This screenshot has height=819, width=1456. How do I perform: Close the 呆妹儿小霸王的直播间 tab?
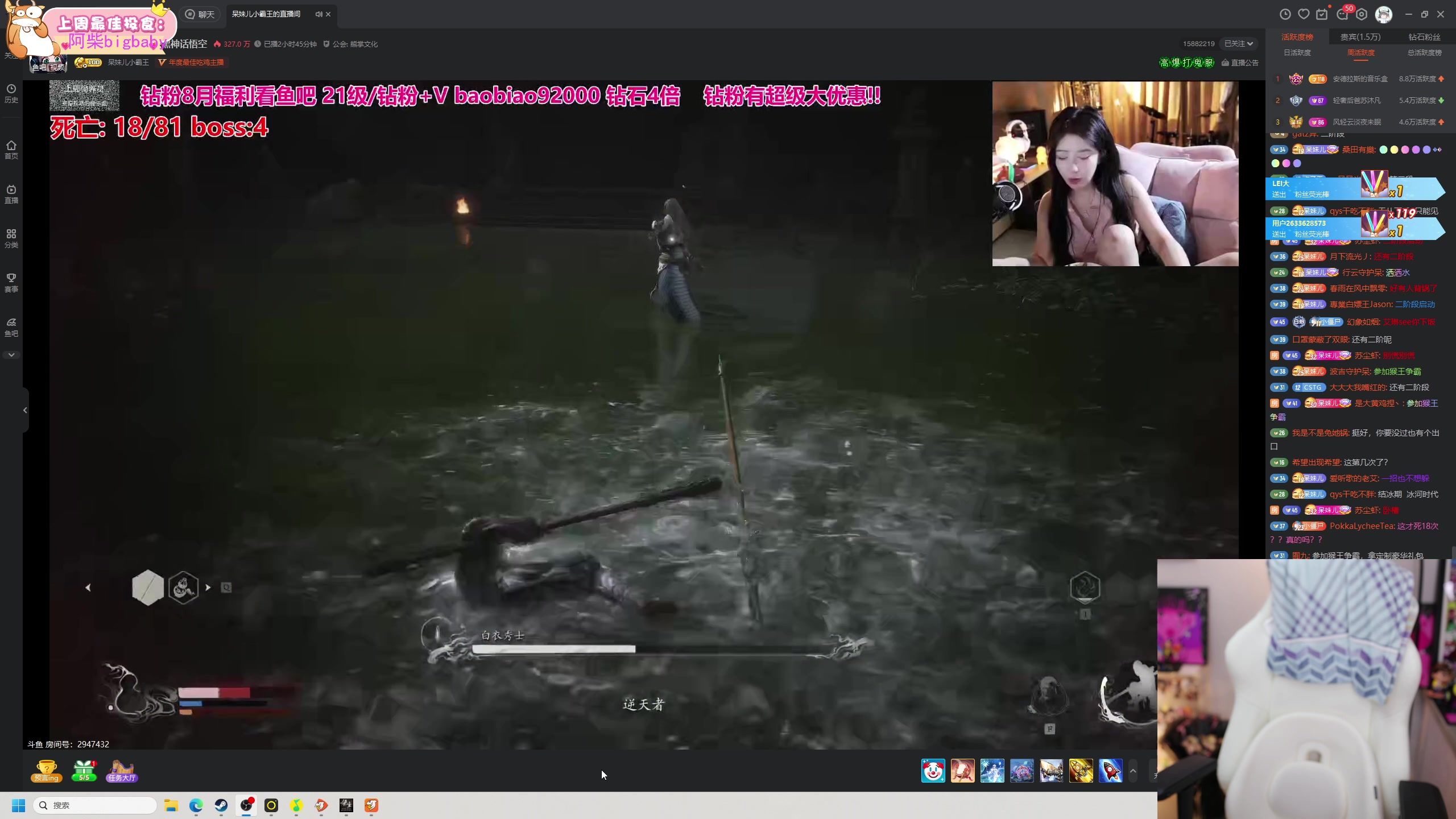coord(328,14)
